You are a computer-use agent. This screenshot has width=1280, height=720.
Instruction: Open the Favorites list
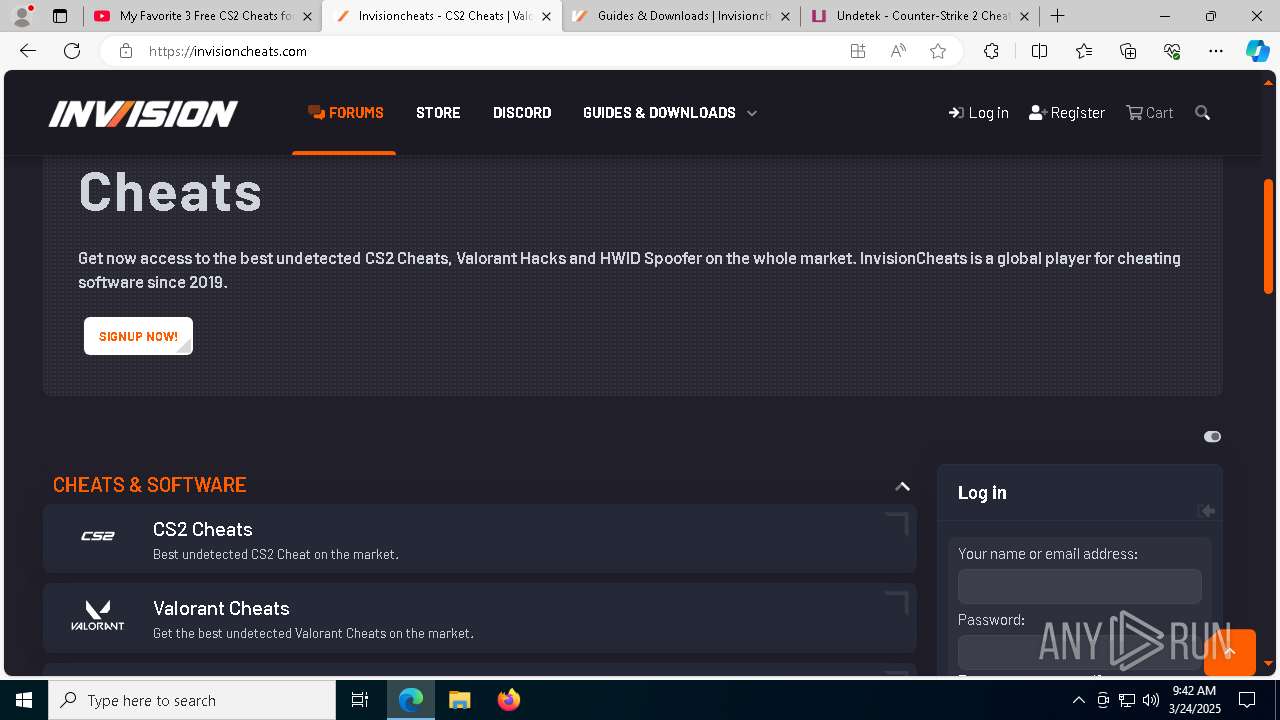pos(1084,51)
